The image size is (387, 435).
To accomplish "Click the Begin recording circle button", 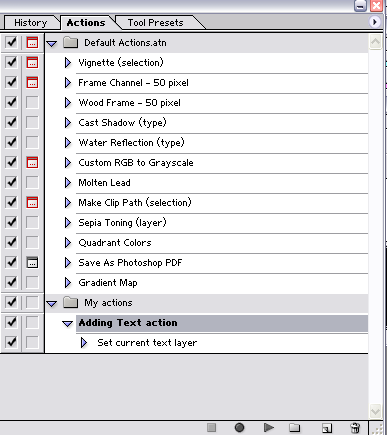I will 239,427.
